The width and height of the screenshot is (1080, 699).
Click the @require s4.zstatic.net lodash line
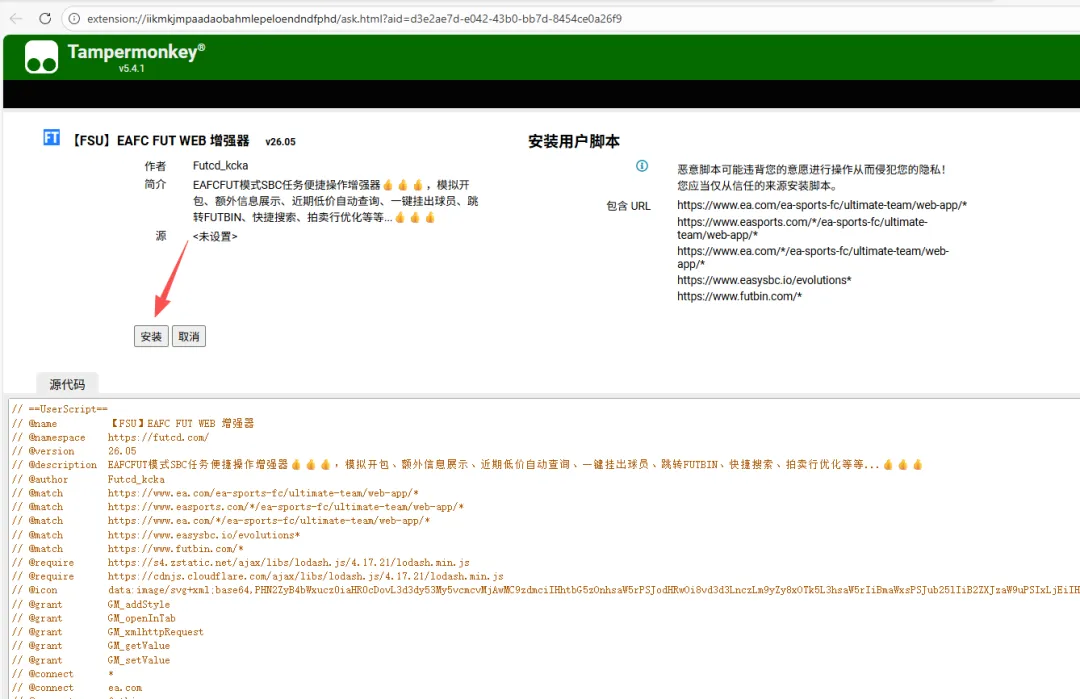click(241, 563)
